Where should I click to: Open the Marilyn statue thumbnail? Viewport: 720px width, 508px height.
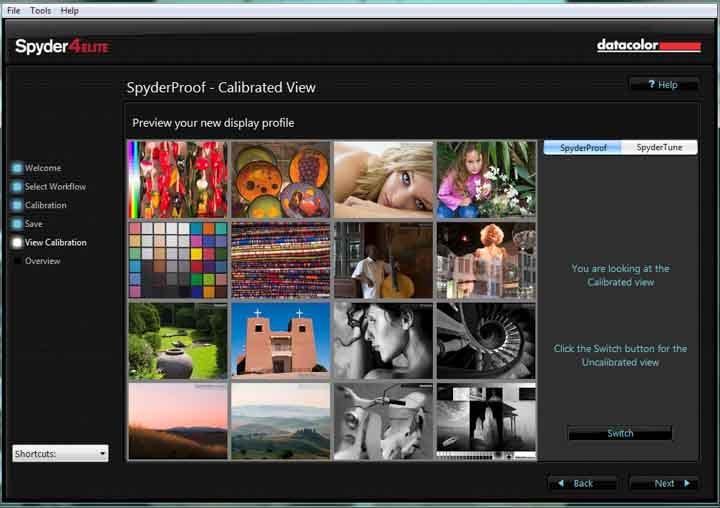[486, 260]
